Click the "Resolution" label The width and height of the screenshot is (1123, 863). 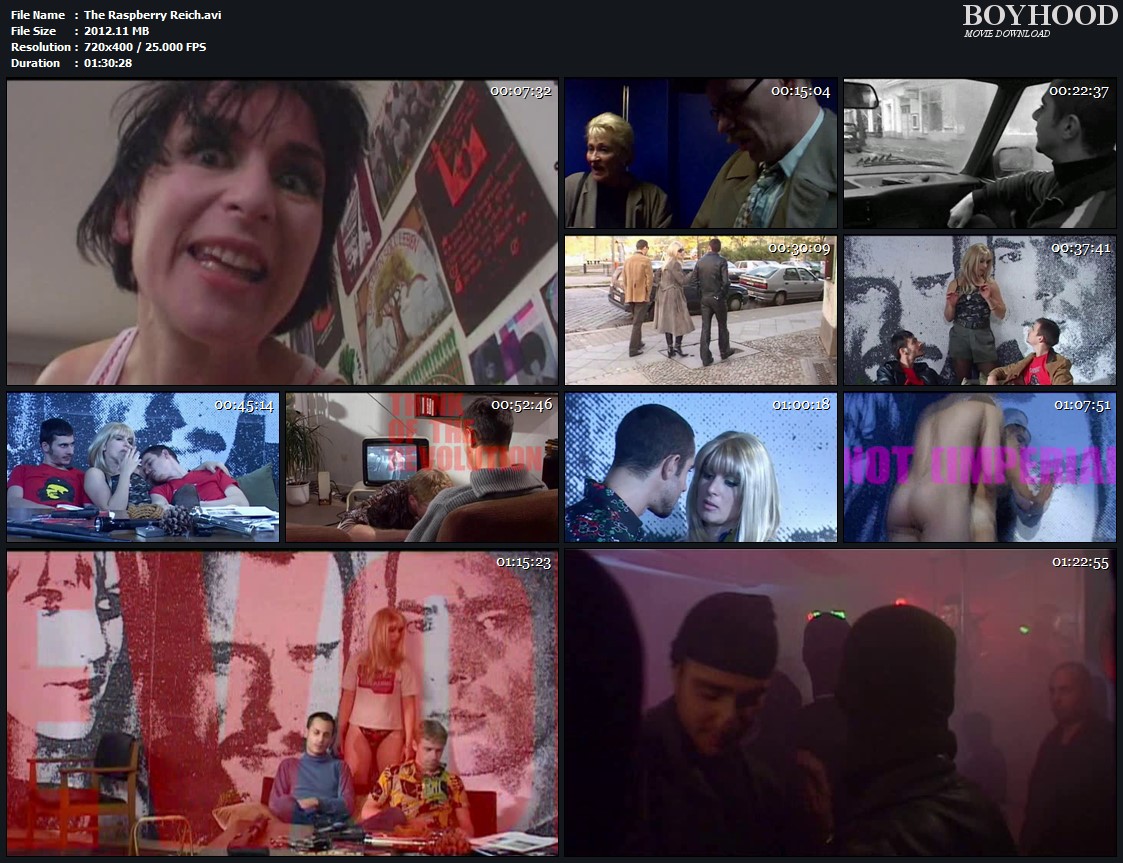pos(41,47)
